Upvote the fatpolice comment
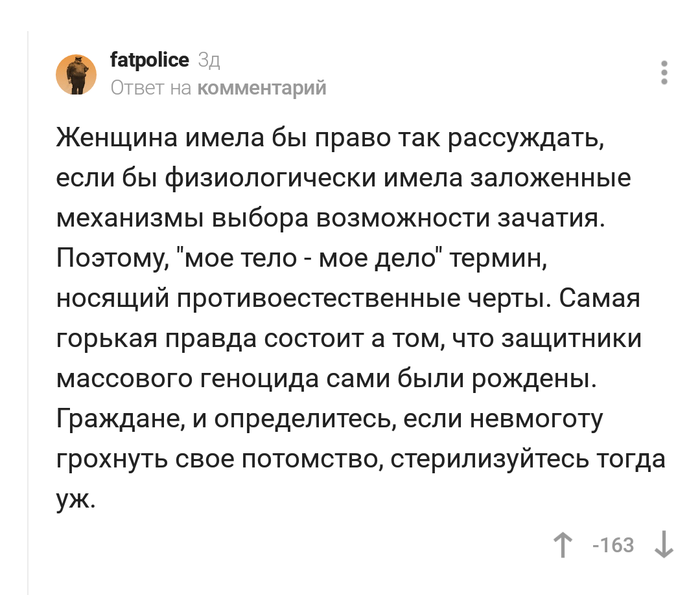Viewport: 700px width, 595px height. [x=563, y=545]
